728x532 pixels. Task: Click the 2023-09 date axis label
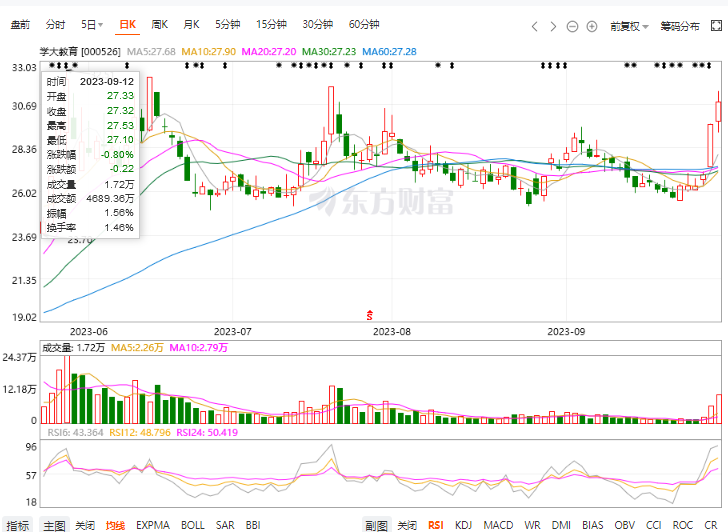[x=566, y=331]
